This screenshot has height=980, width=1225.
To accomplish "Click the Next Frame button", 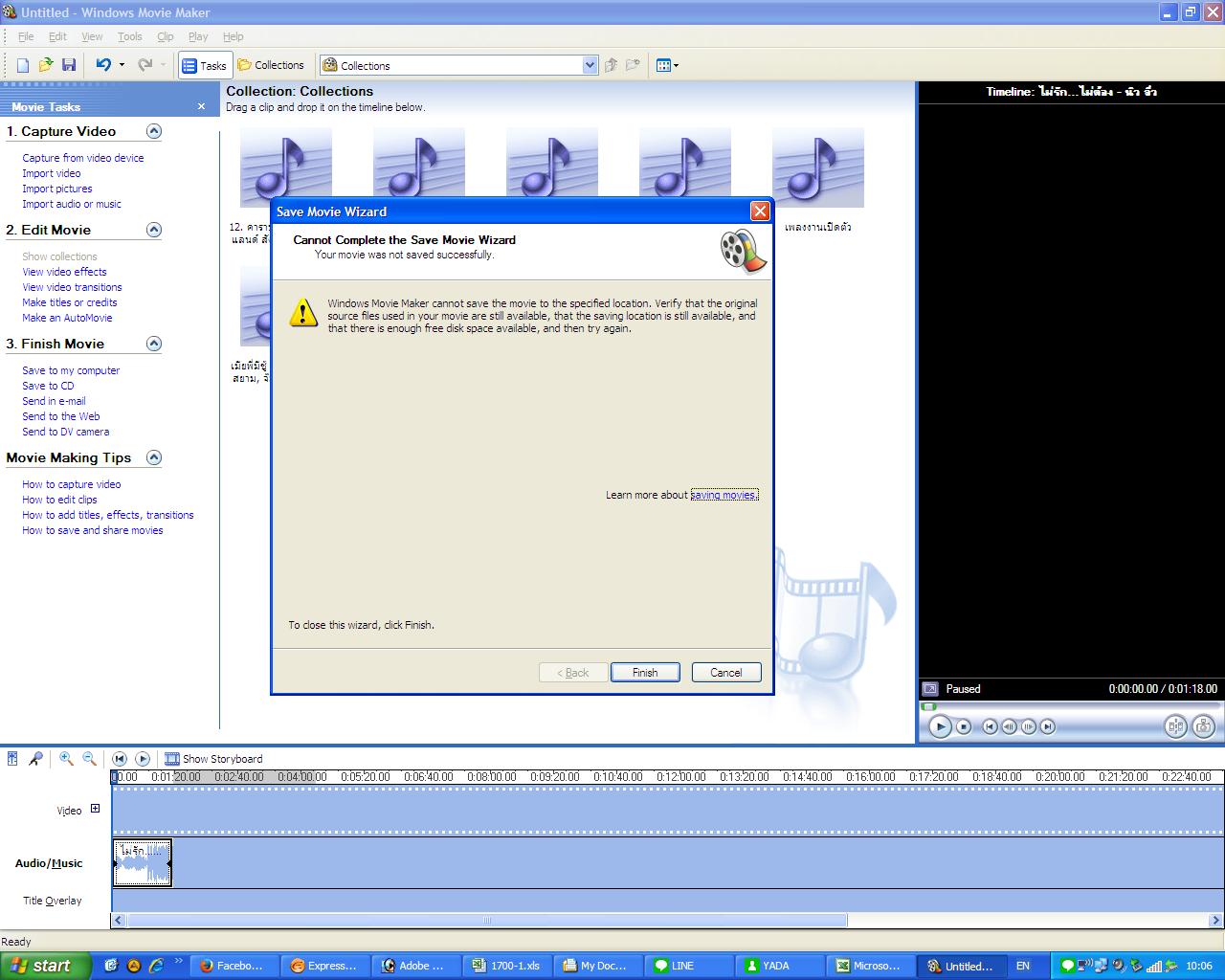I will point(1029,727).
